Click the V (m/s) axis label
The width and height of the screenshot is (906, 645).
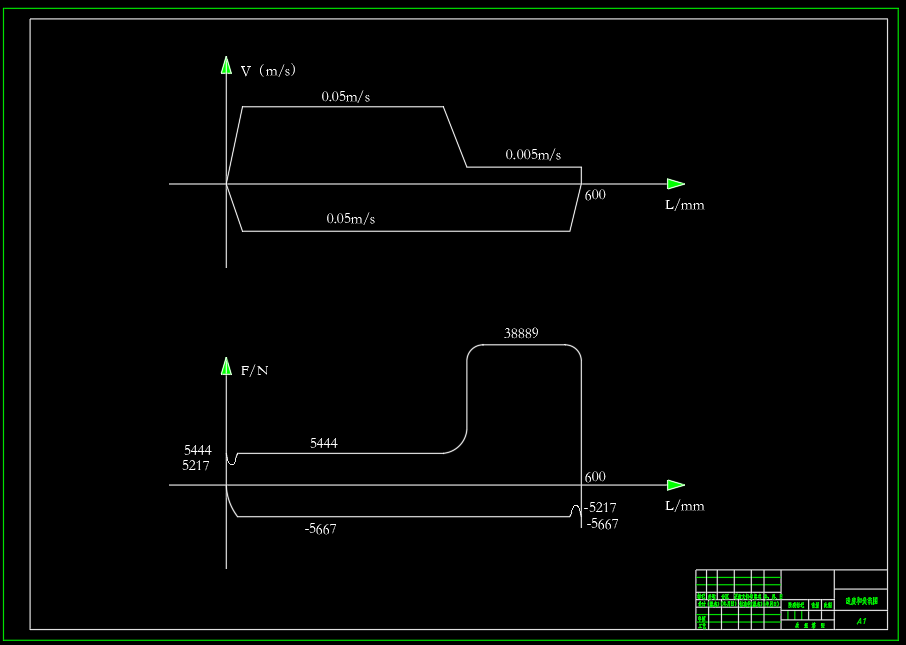[268, 71]
